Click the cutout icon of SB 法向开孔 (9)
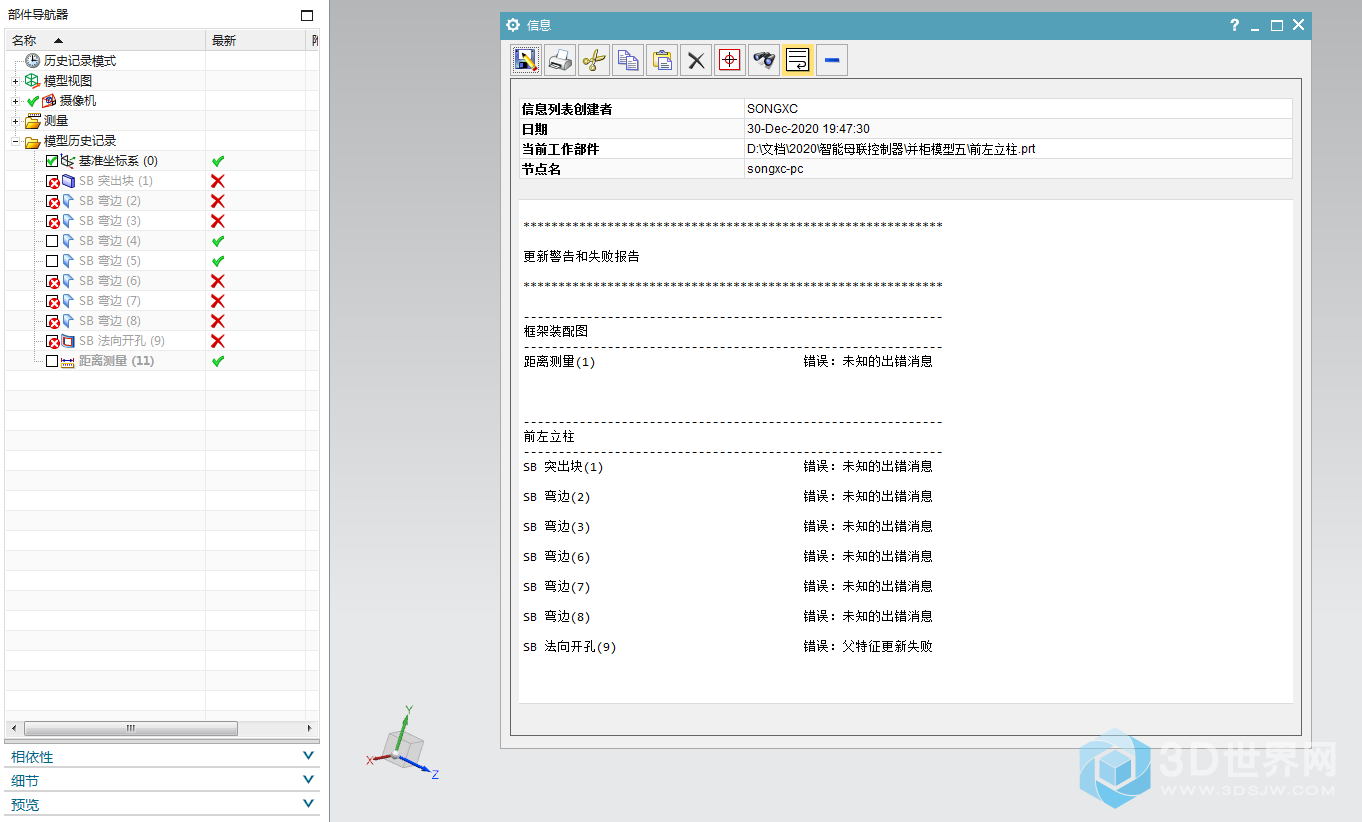This screenshot has width=1362, height=822. pos(68,341)
